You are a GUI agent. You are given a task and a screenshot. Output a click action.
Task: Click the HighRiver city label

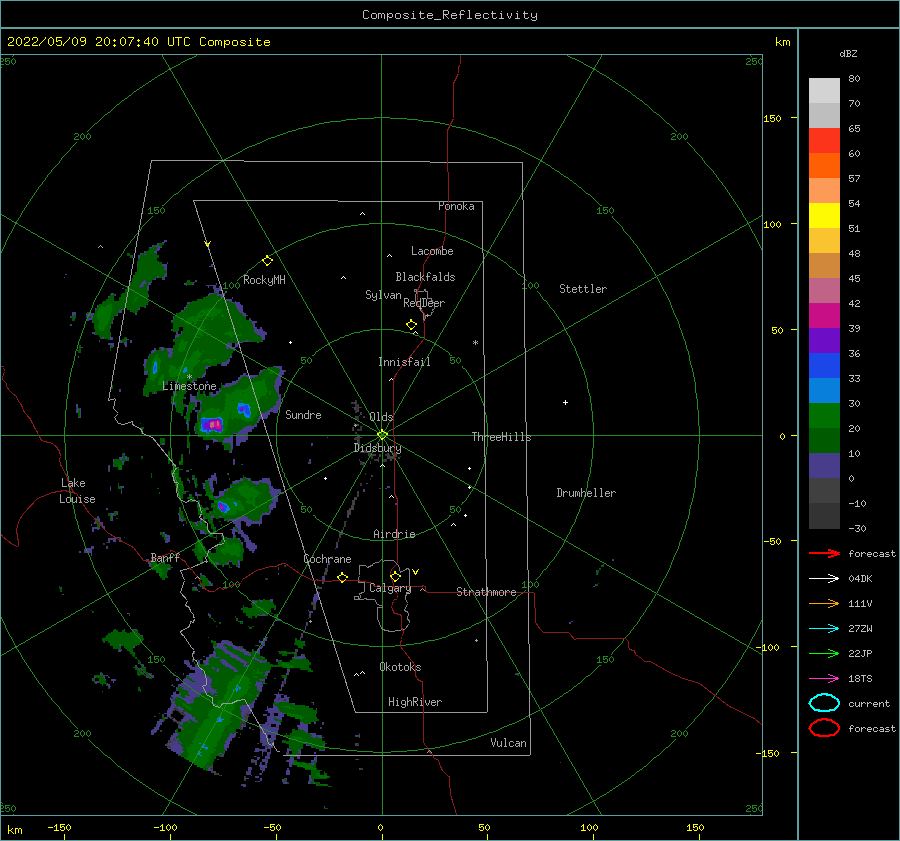(415, 702)
